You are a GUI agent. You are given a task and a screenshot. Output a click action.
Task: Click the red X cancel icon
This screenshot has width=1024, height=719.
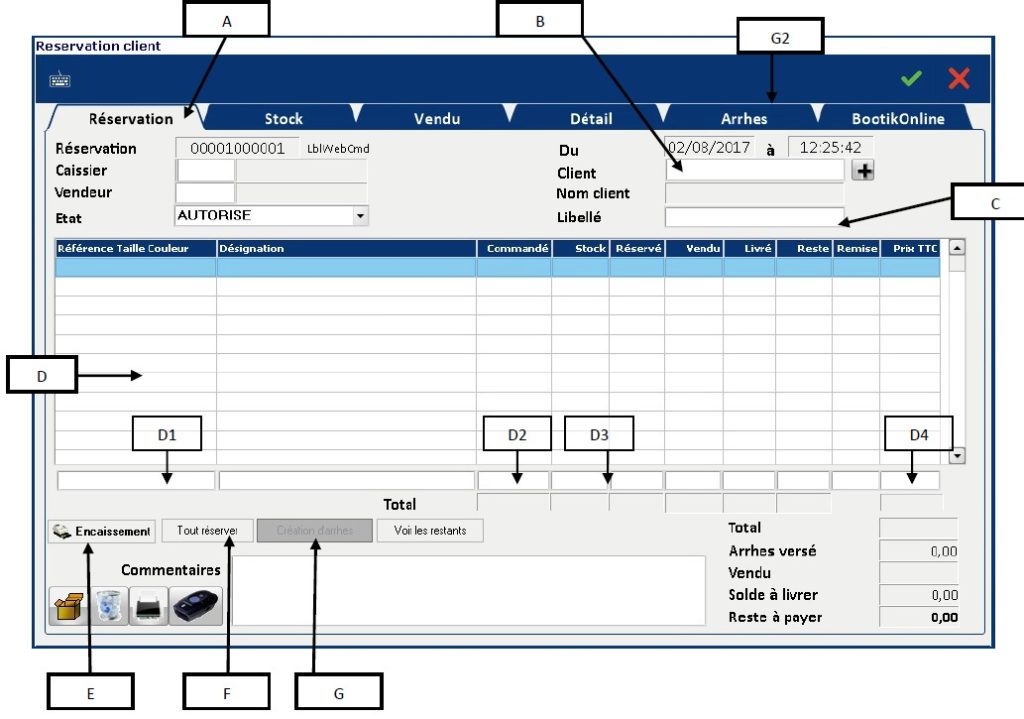point(959,79)
